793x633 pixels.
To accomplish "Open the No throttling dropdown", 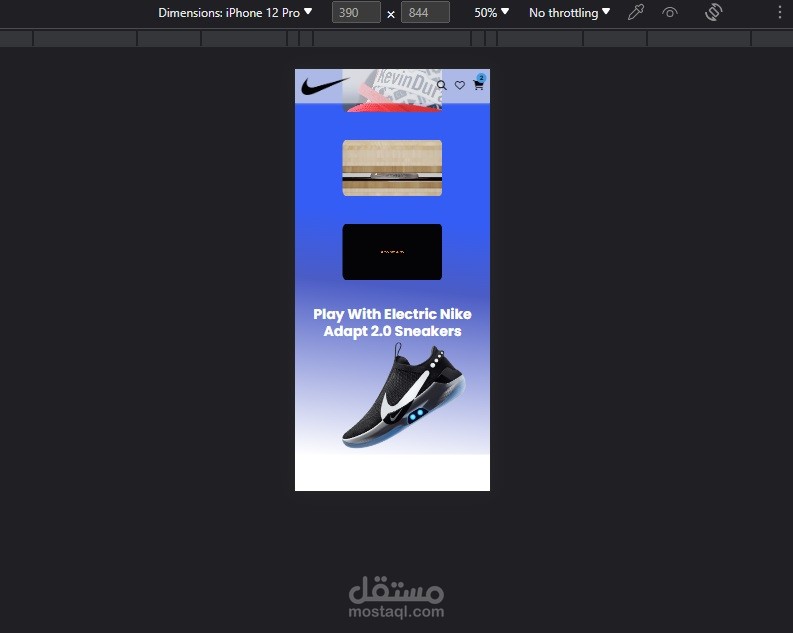I will 569,13.
